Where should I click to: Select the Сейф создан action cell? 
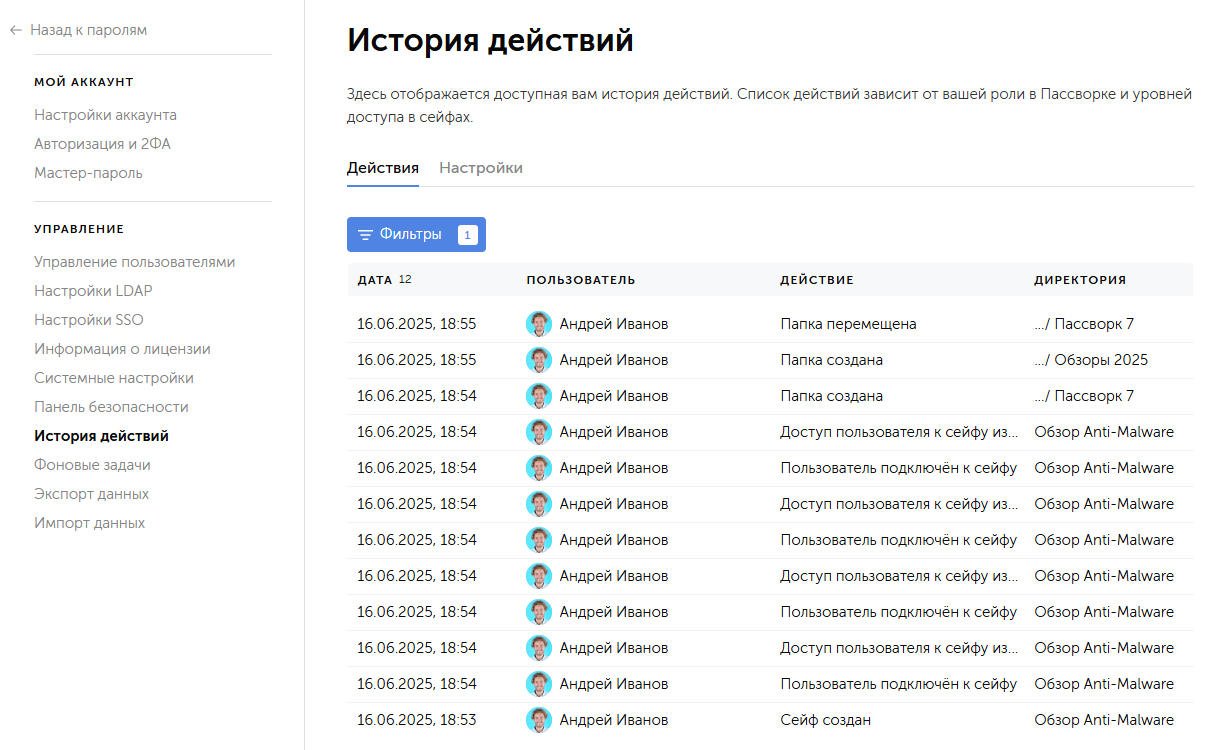point(825,720)
